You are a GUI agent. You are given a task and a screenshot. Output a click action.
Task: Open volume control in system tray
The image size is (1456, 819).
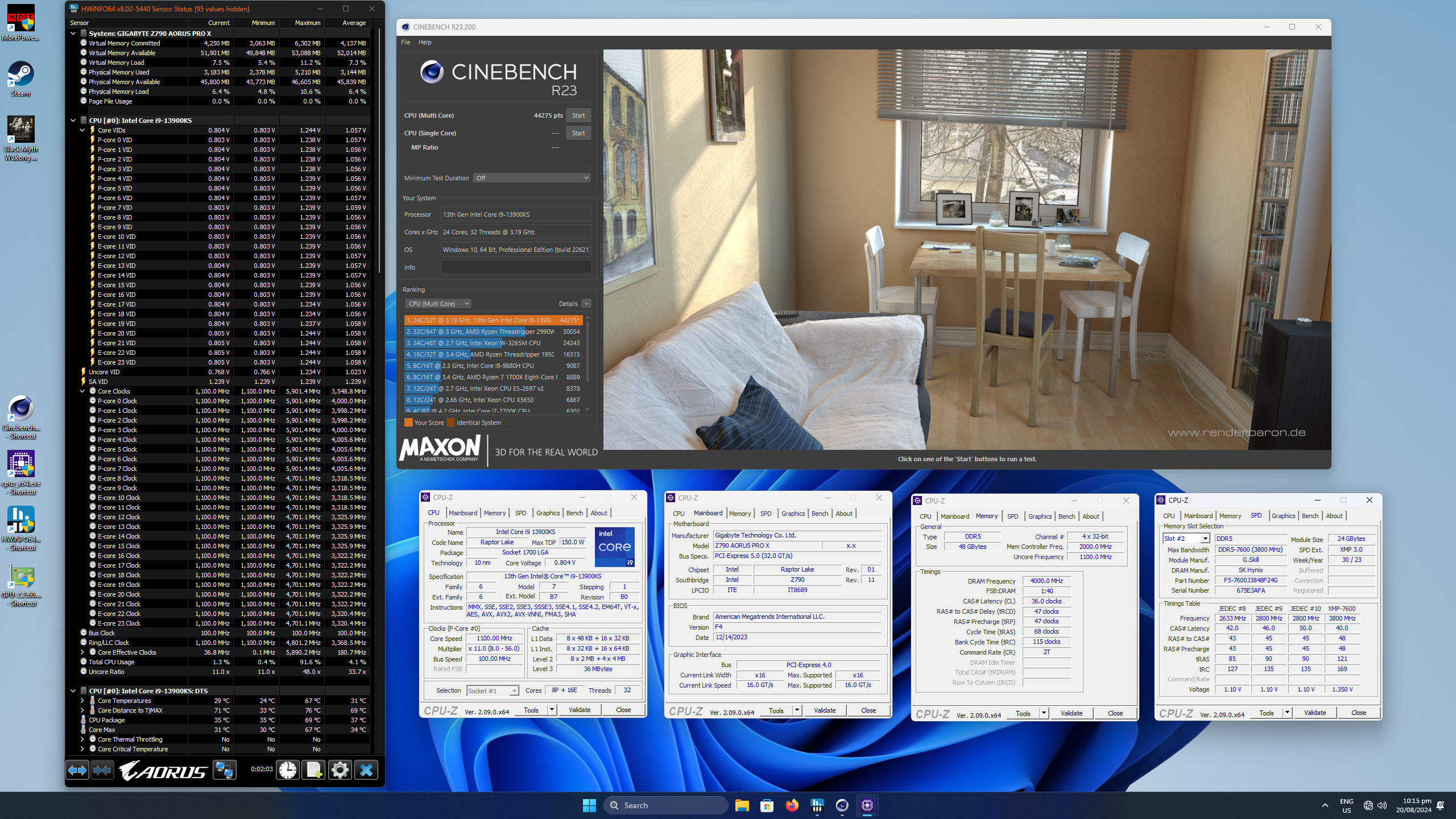(x=1382, y=805)
